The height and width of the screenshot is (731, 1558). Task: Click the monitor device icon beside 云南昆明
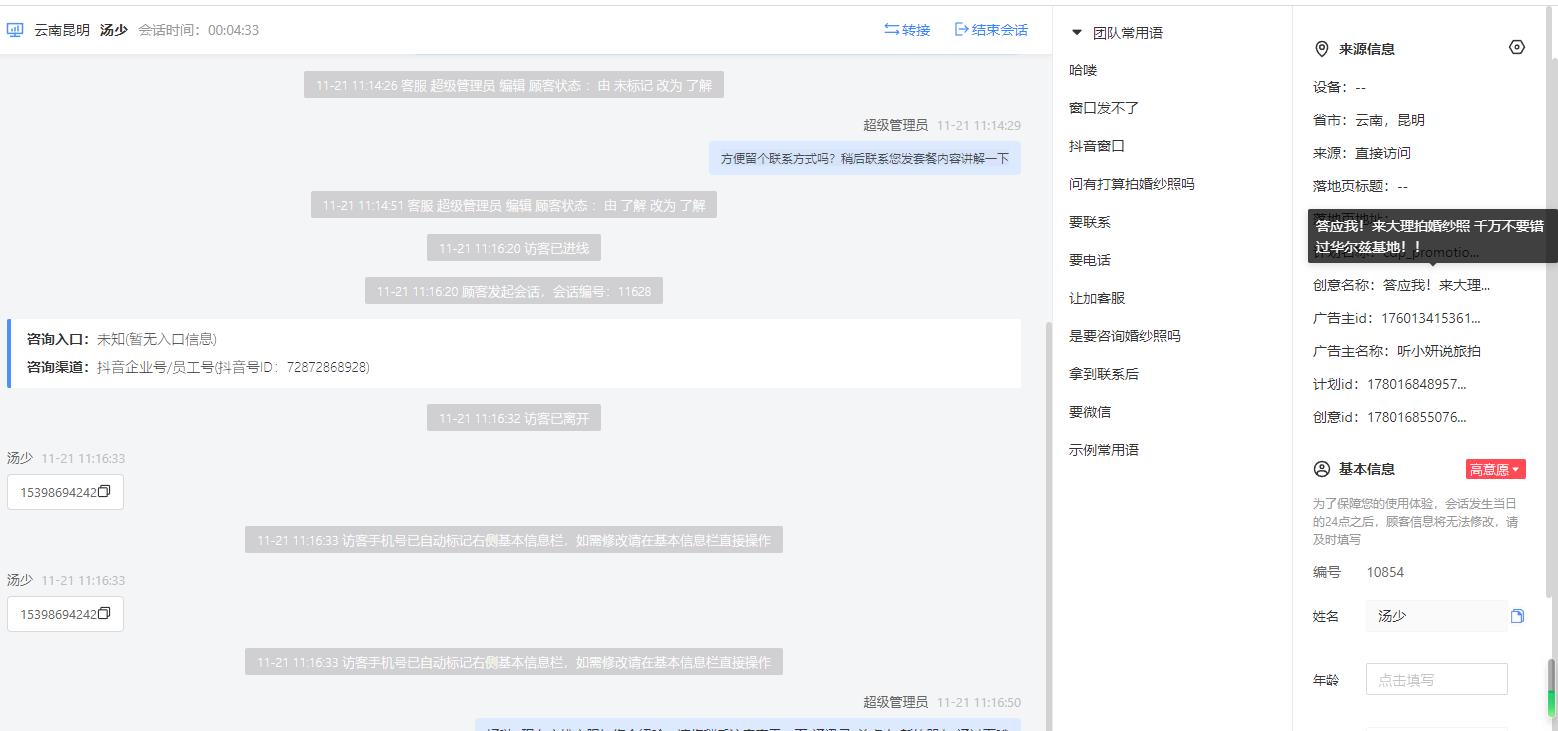coord(15,30)
